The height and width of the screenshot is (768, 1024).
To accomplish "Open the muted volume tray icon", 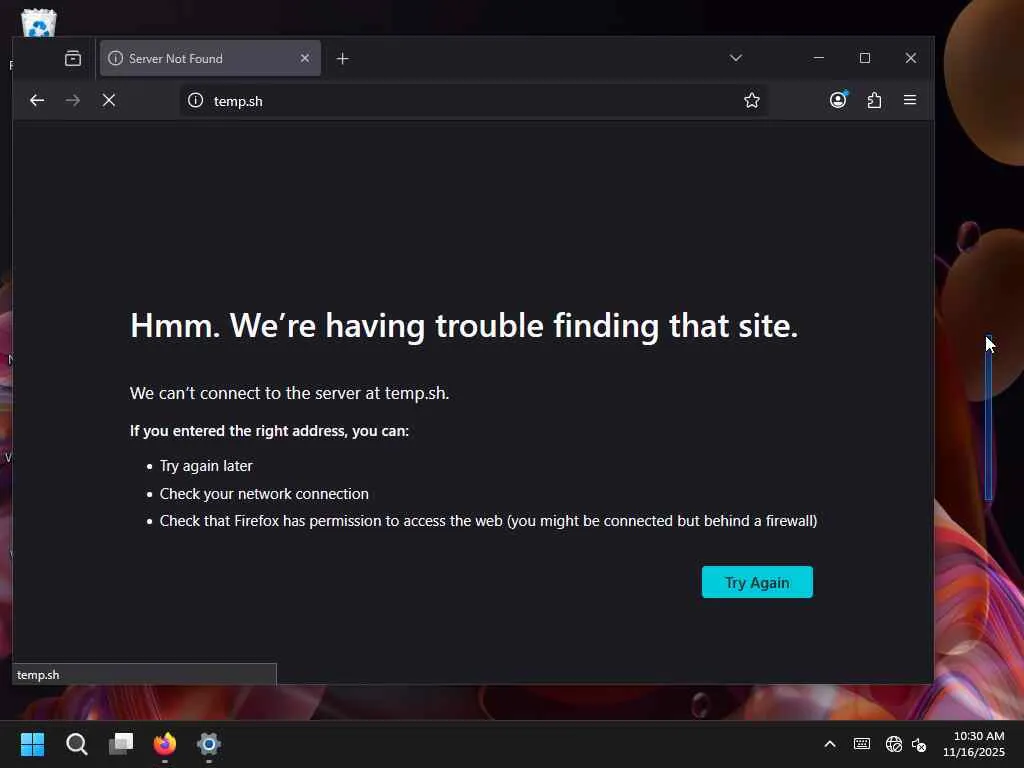I will 919,744.
